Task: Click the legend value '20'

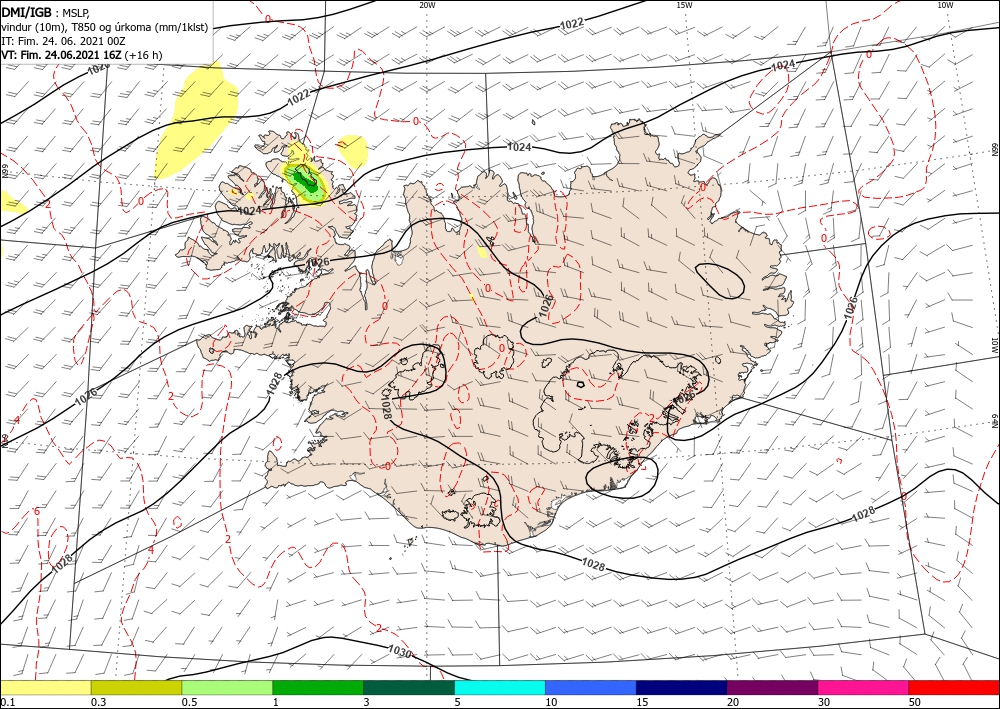Action: tap(733, 702)
